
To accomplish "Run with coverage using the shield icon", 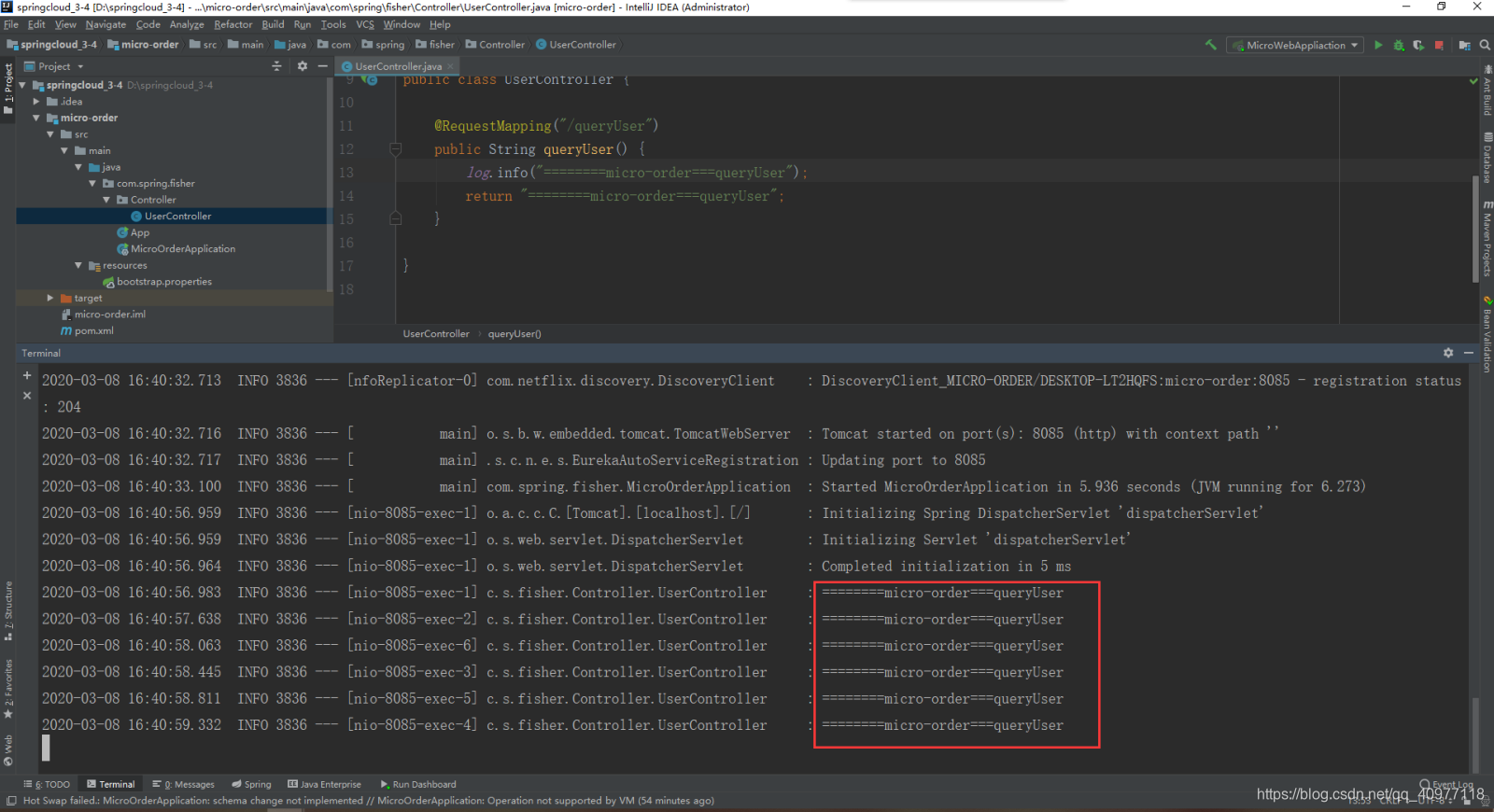I will (1418, 45).
